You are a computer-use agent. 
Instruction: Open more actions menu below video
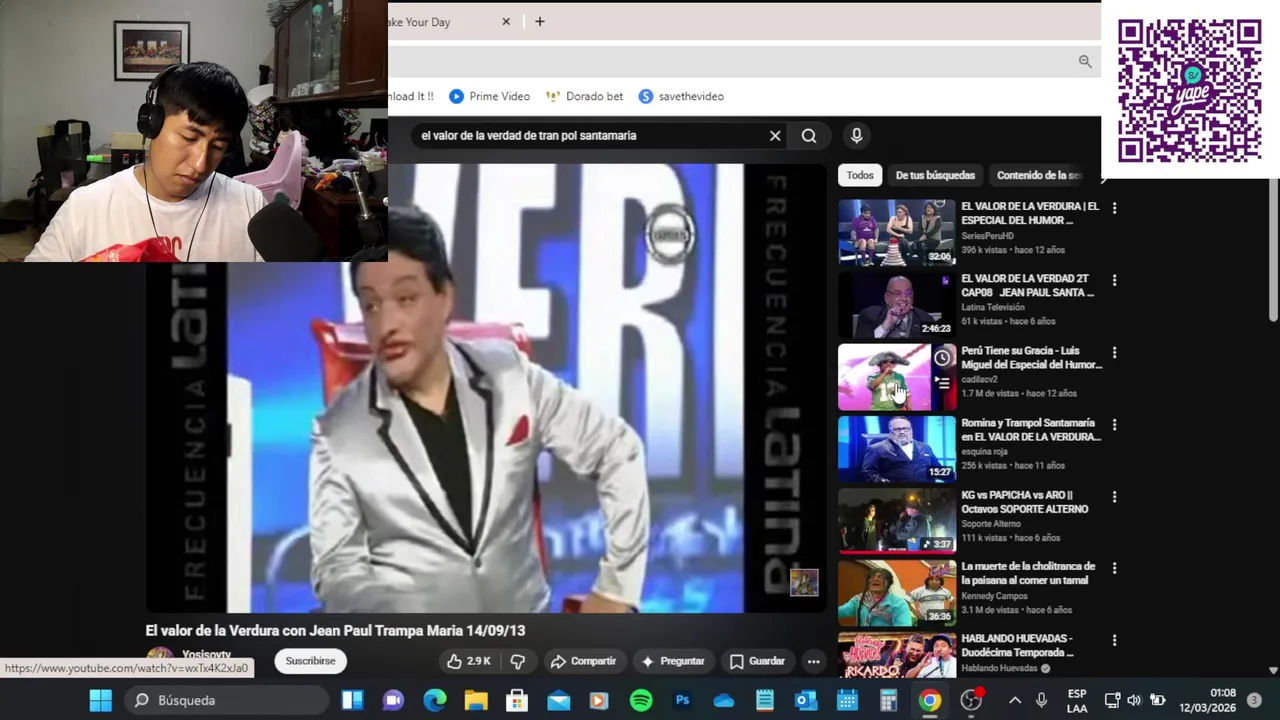pos(814,661)
